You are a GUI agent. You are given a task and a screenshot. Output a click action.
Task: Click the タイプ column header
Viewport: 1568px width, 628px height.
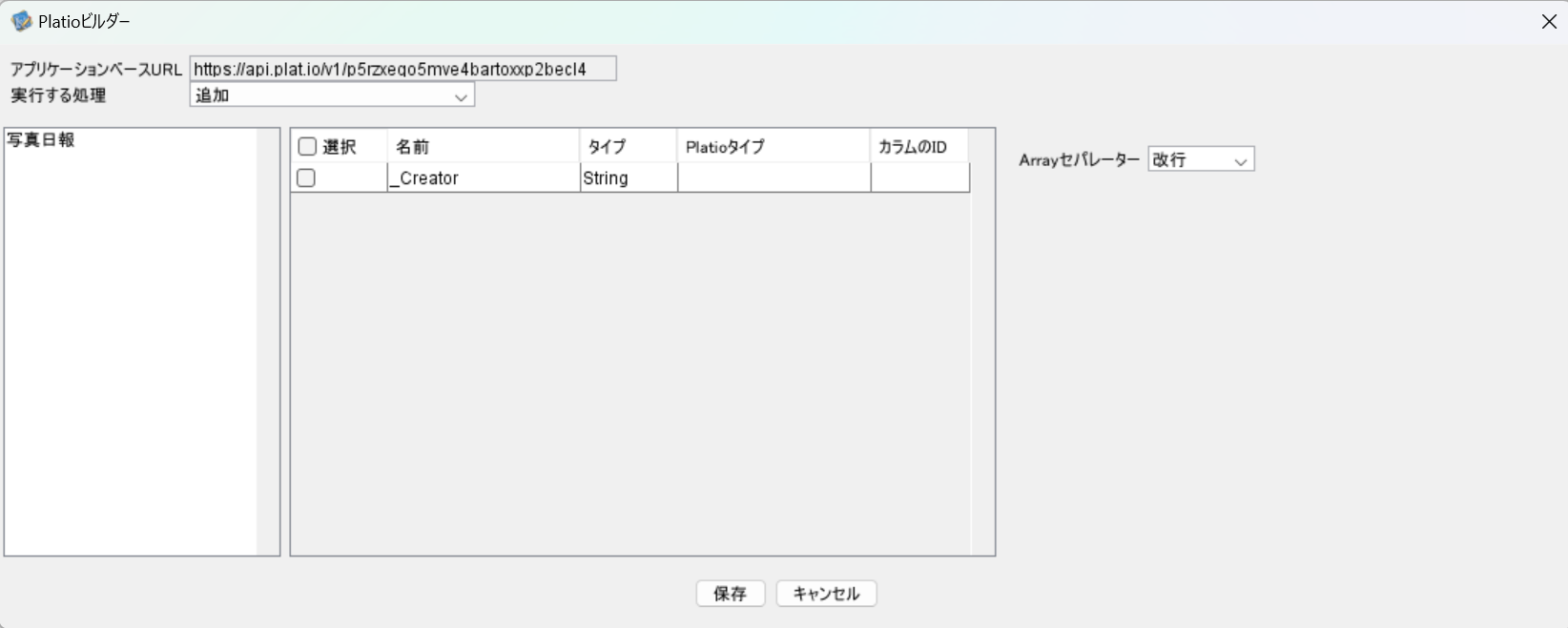click(x=628, y=147)
